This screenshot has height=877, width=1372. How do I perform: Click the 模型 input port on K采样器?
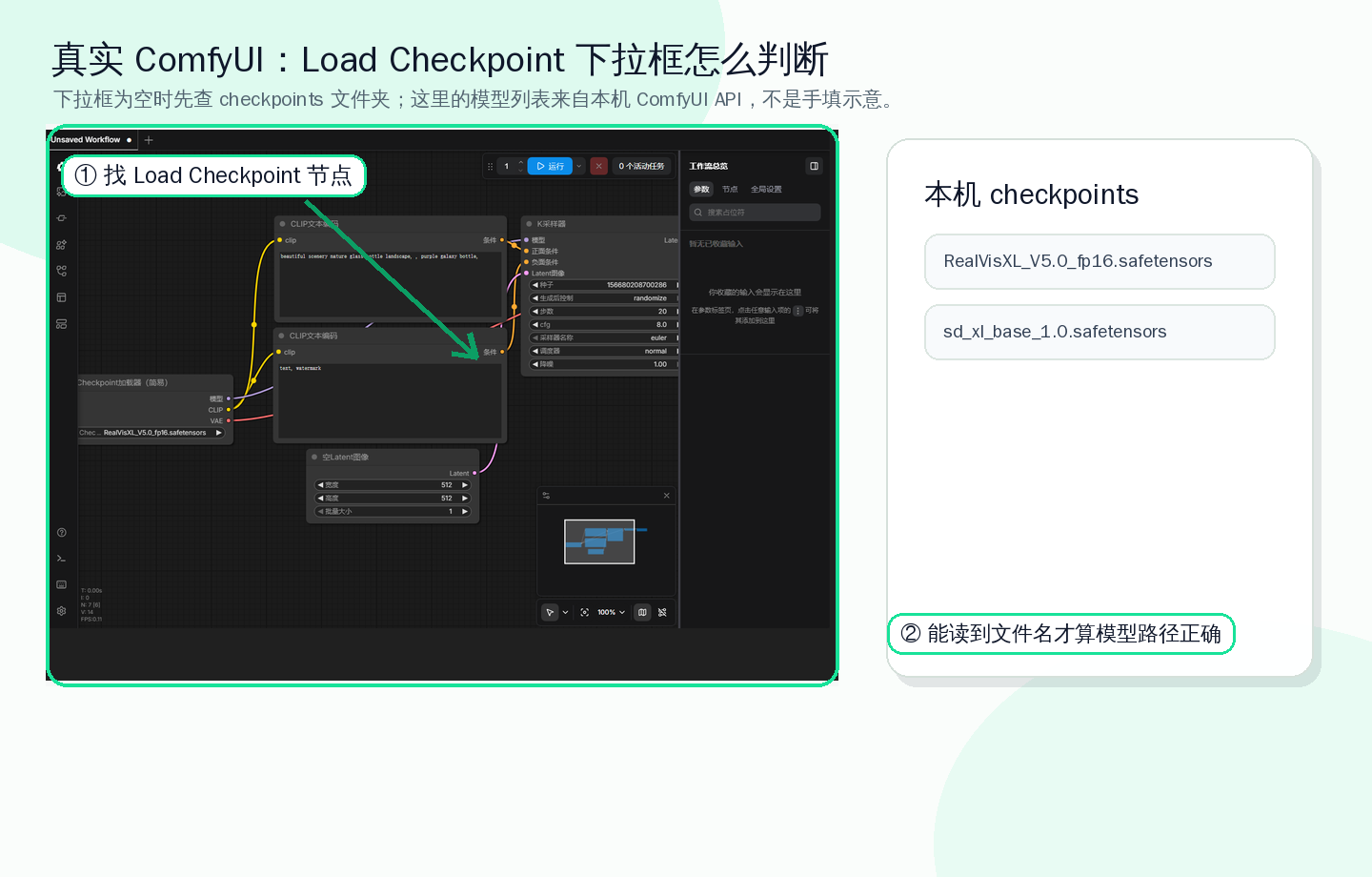tap(526, 240)
